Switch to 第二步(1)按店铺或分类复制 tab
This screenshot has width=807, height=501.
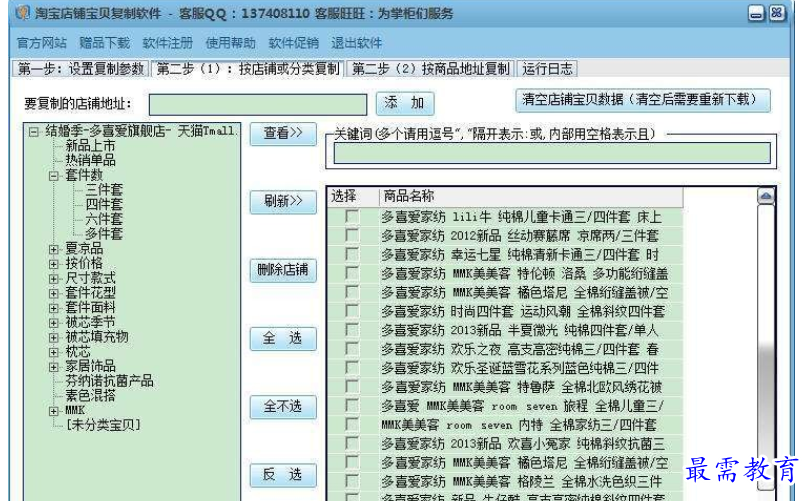pyautogui.click(x=248, y=68)
